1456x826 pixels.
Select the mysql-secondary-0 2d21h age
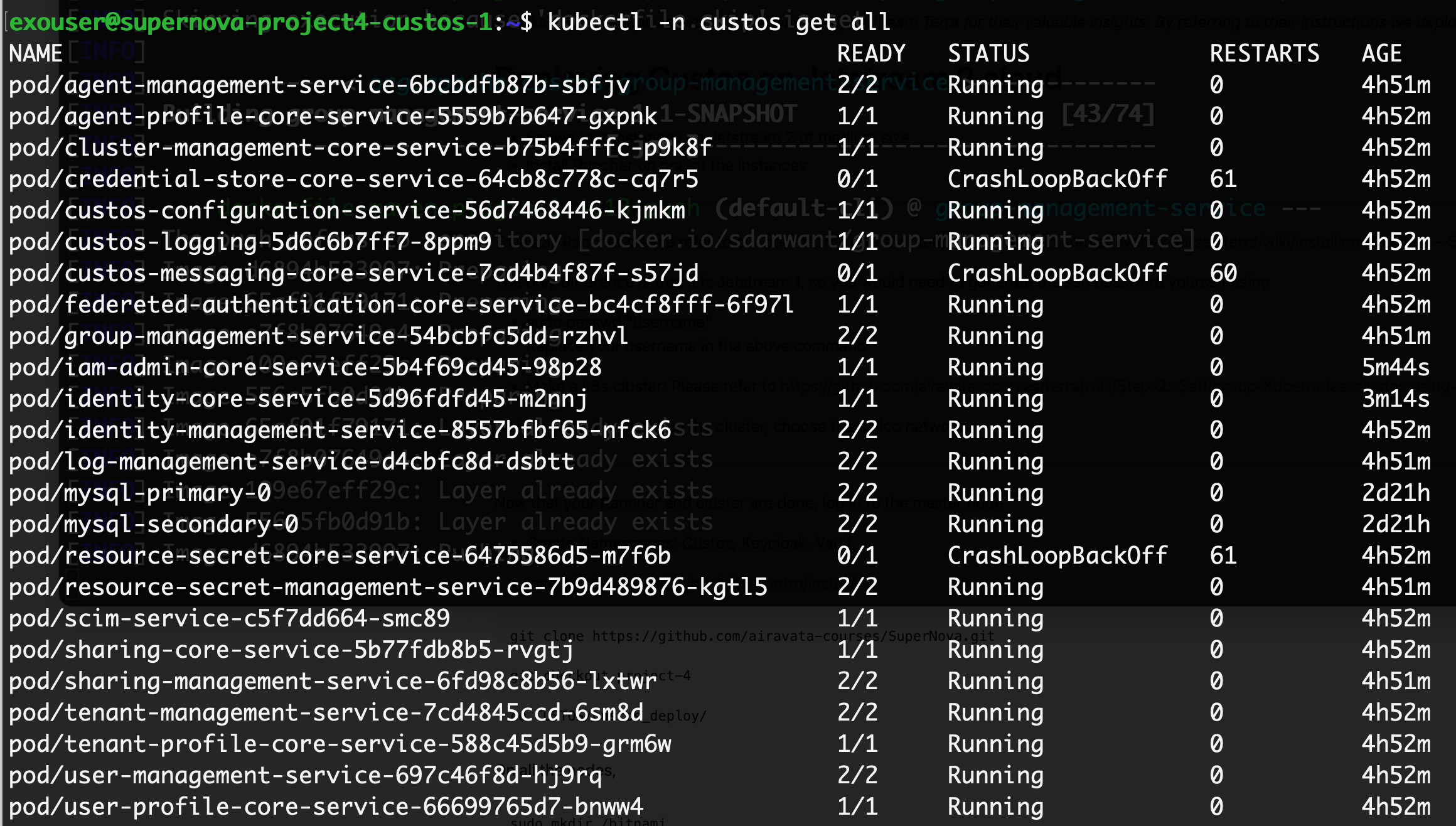(1396, 524)
